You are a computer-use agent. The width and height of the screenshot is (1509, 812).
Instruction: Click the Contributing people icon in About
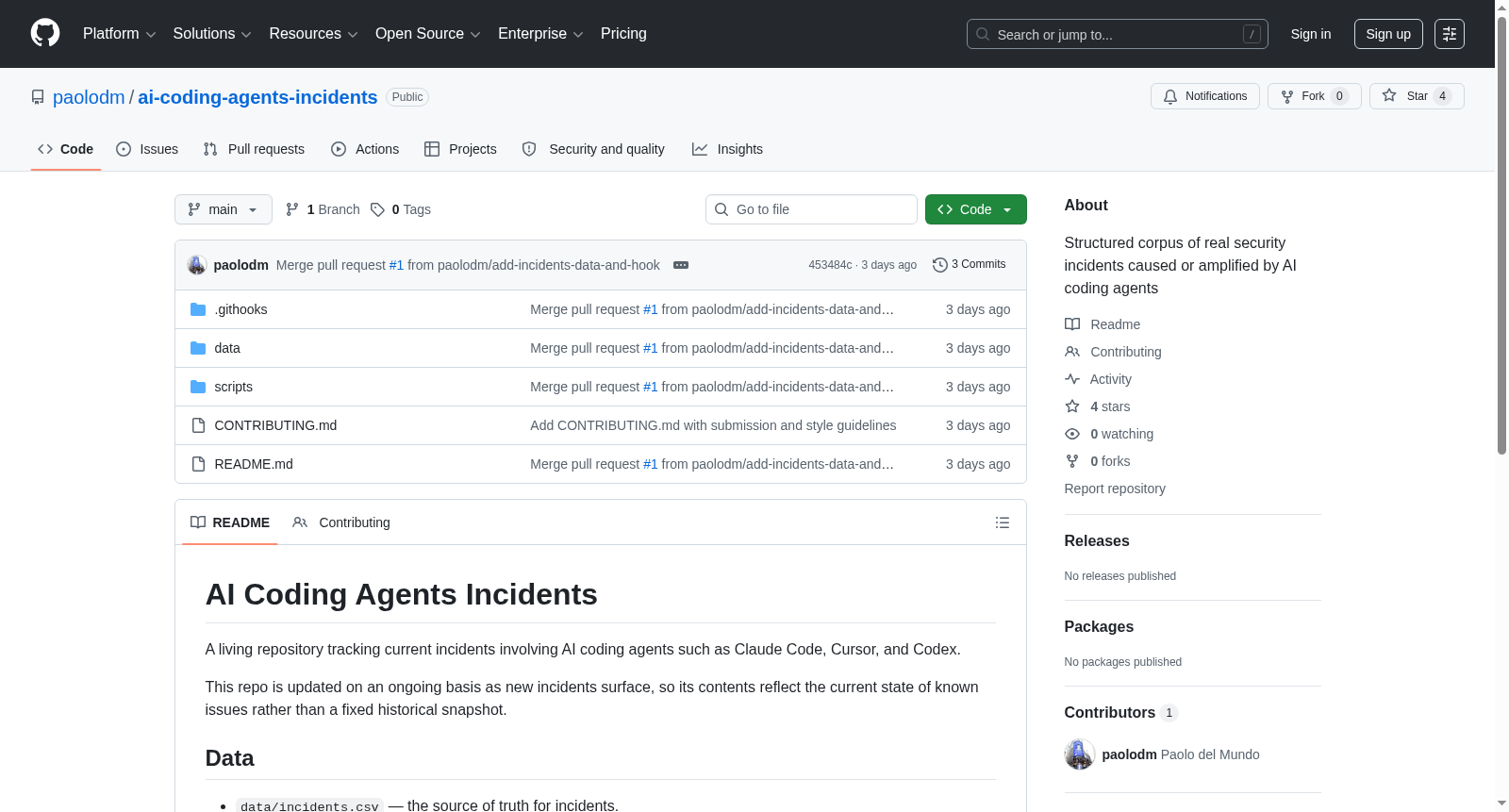[1072, 352]
